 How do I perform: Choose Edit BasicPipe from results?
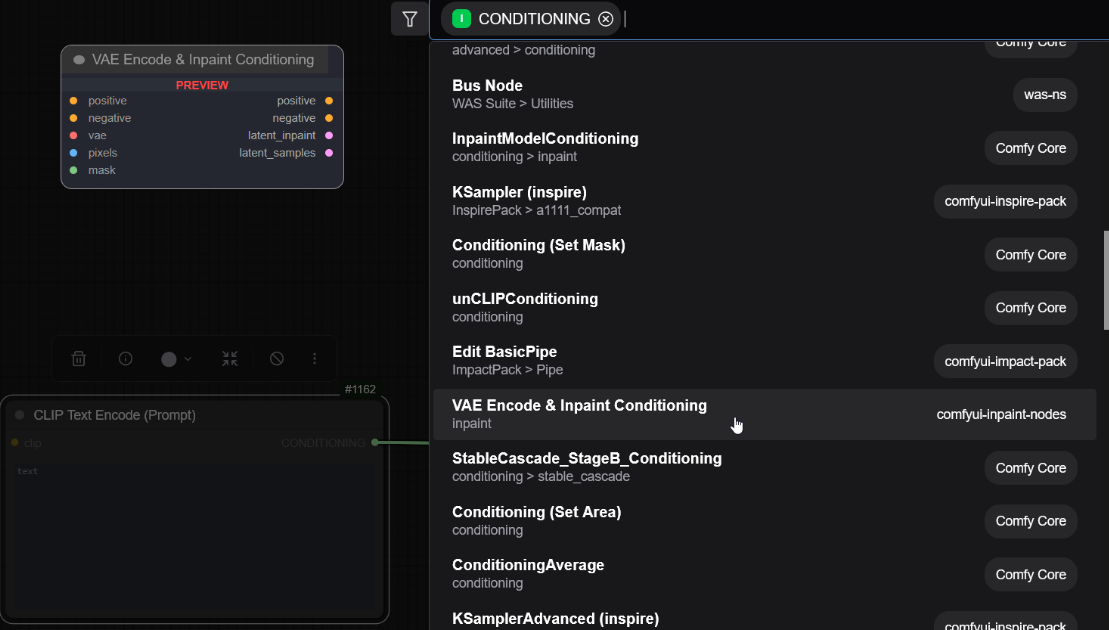click(x=764, y=361)
